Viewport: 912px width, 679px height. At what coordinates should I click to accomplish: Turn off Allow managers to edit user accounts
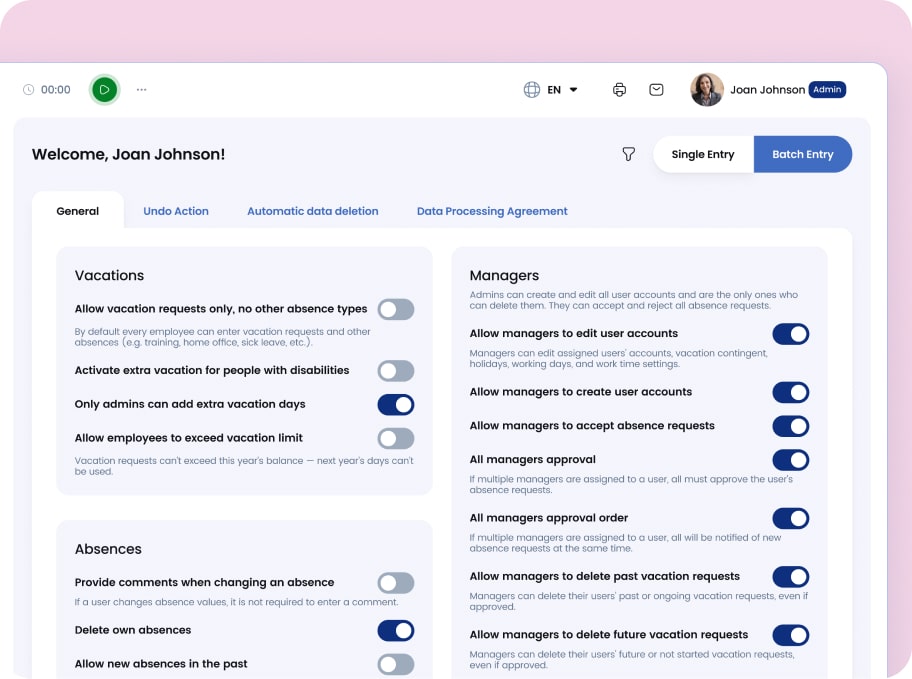(x=790, y=334)
